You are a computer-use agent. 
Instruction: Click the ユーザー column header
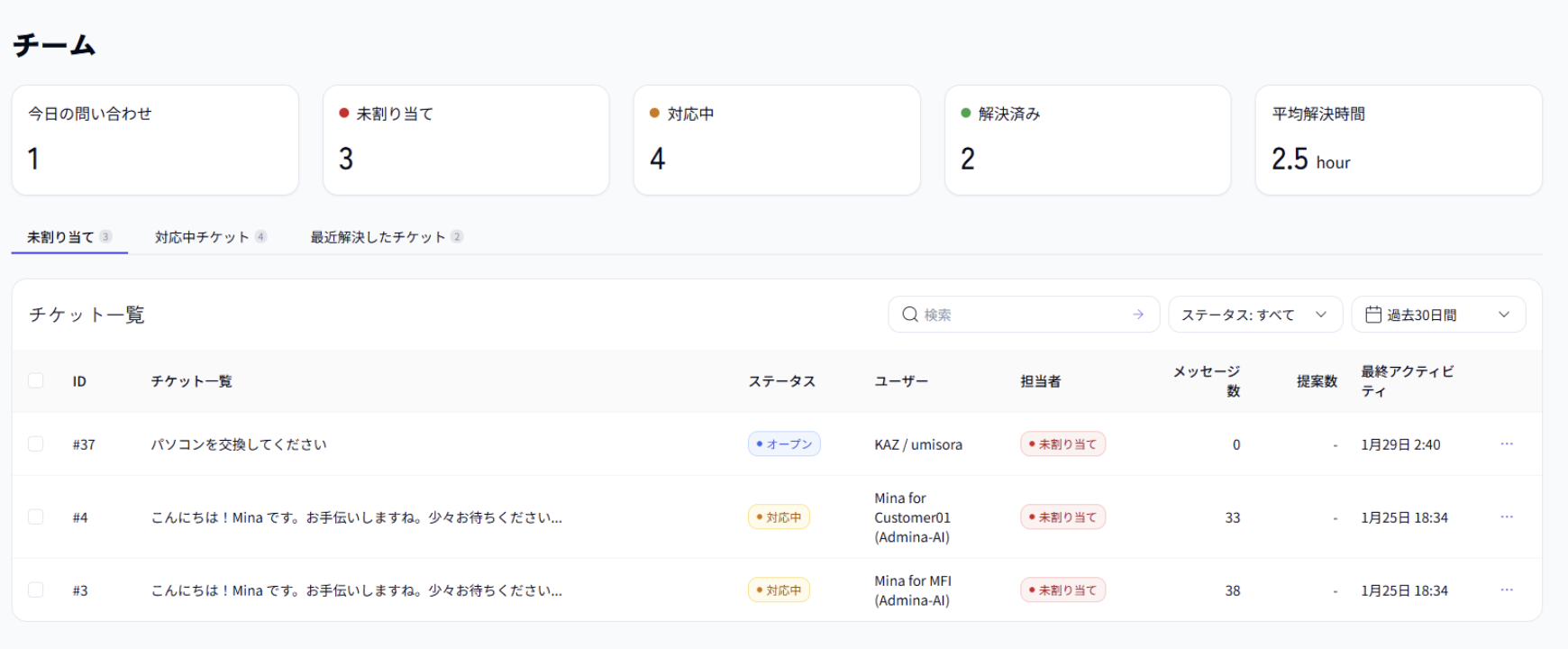tap(901, 381)
